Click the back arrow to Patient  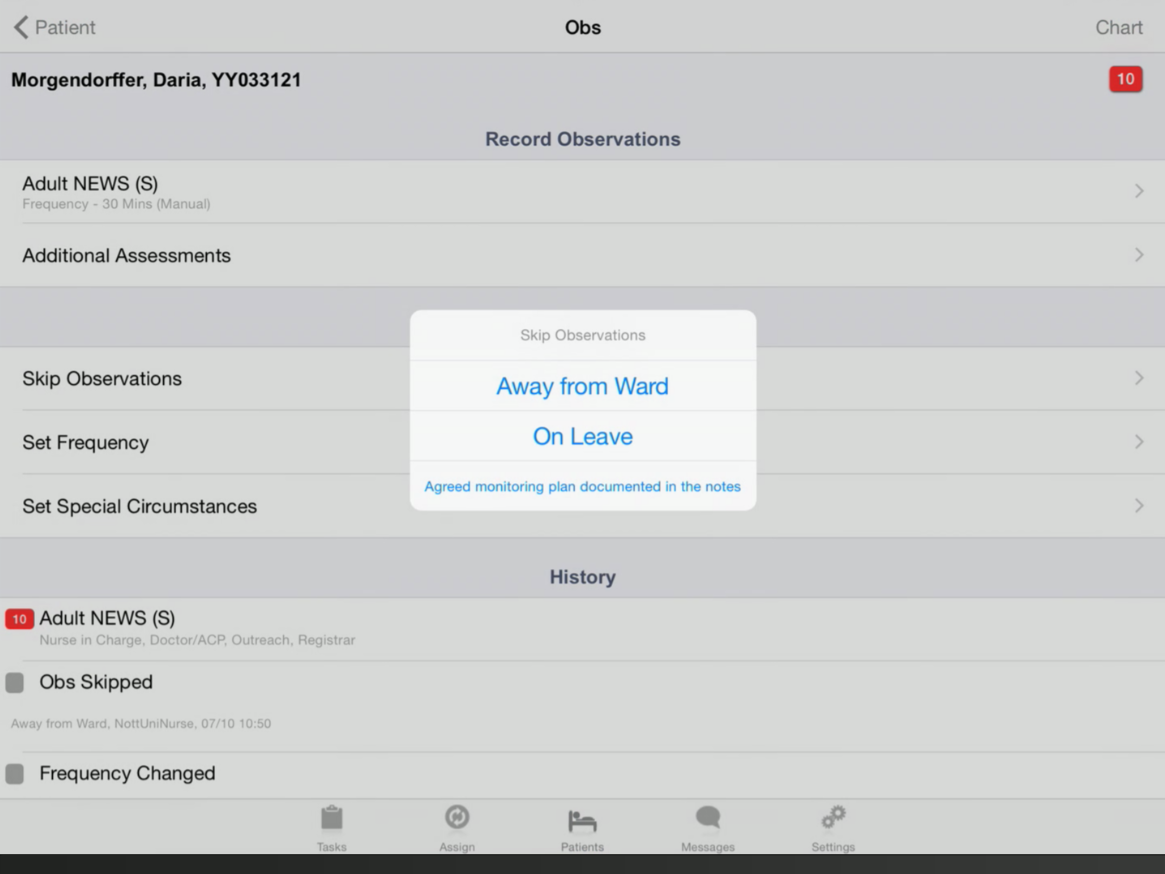coord(22,27)
